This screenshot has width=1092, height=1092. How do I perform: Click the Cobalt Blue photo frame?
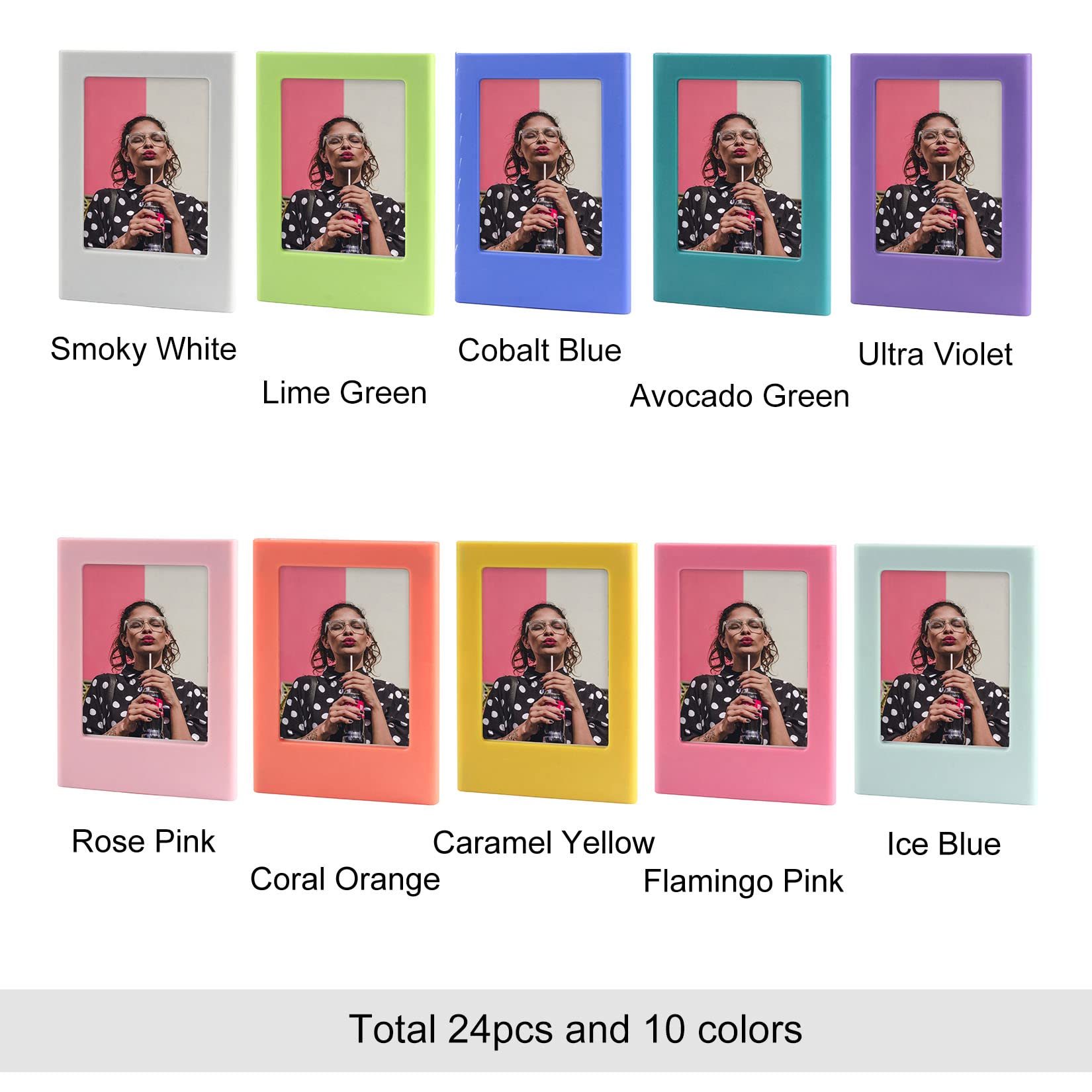pos(542,182)
